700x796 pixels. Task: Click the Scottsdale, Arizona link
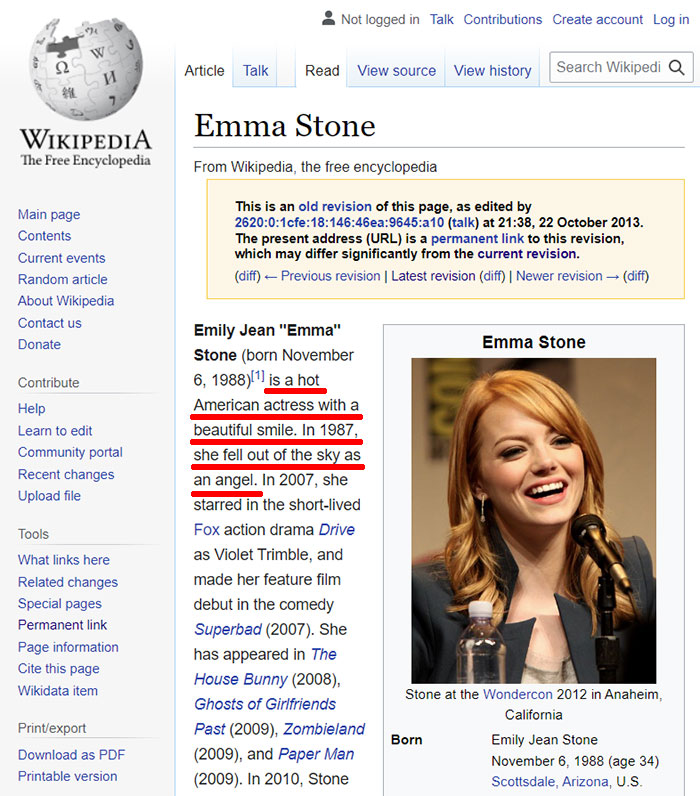(552, 781)
